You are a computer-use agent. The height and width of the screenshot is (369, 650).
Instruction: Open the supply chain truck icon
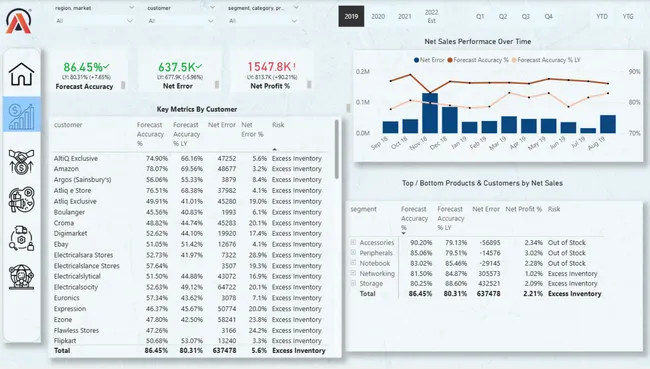pyautogui.click(x=22, y=238)
